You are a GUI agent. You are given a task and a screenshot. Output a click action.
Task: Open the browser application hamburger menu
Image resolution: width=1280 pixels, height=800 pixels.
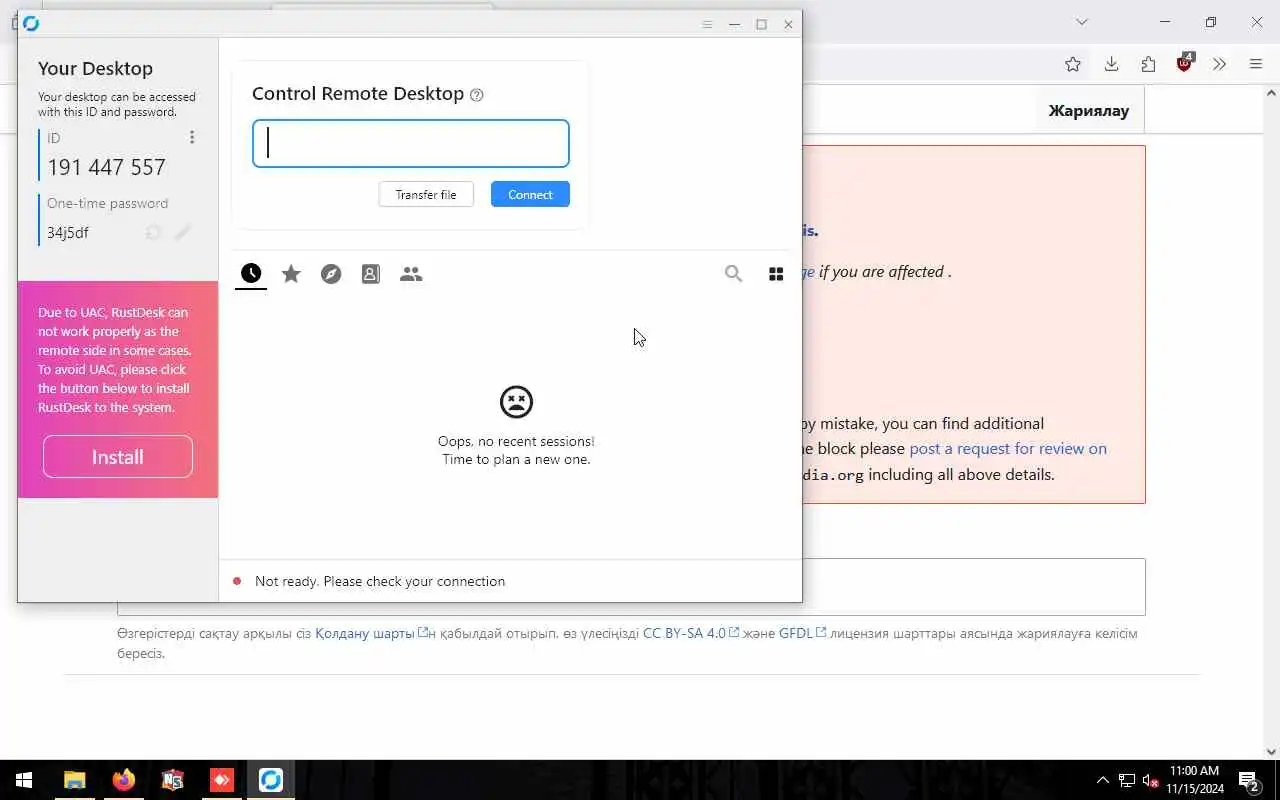pos(1256,64)
